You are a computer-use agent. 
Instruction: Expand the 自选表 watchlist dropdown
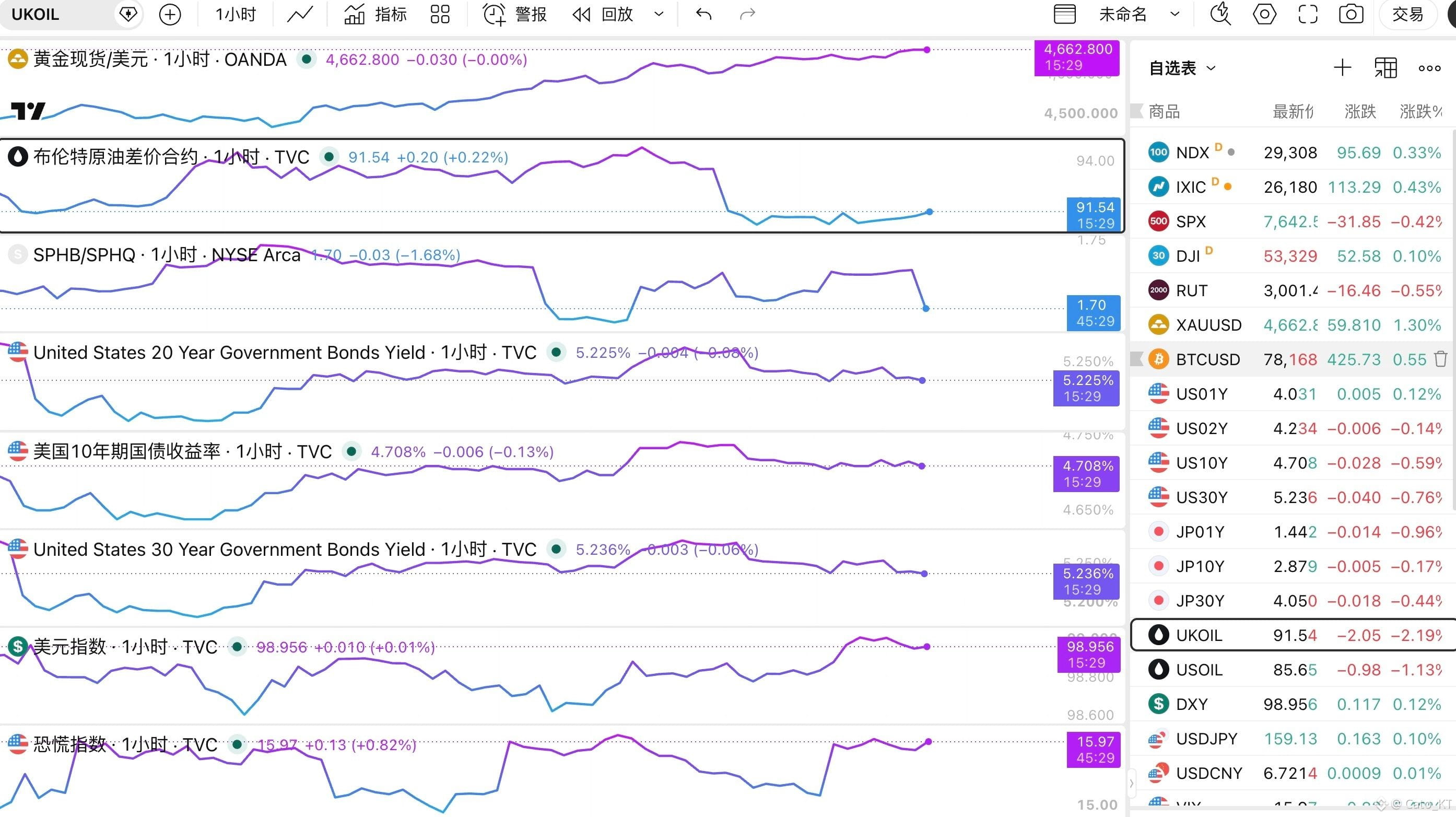point(1182,68)
